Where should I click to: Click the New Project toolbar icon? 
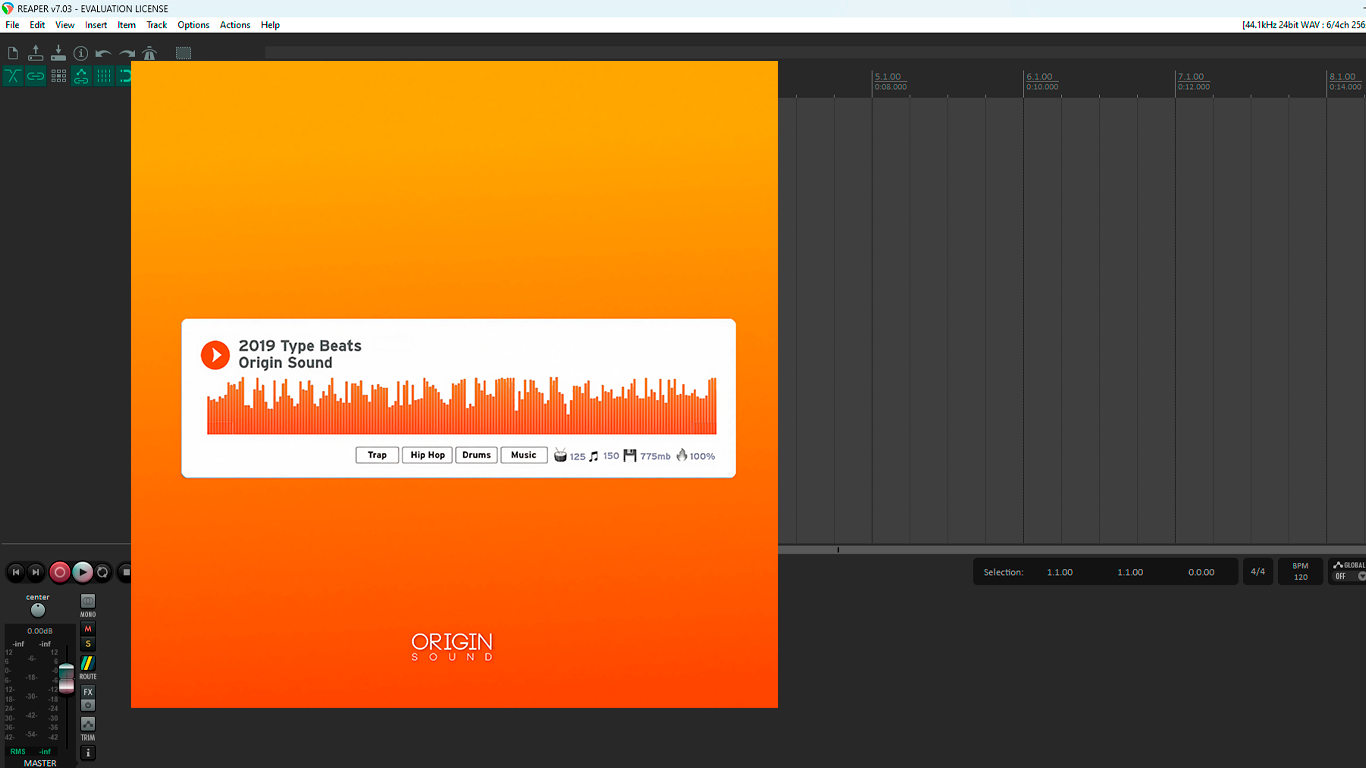point(13,53)
